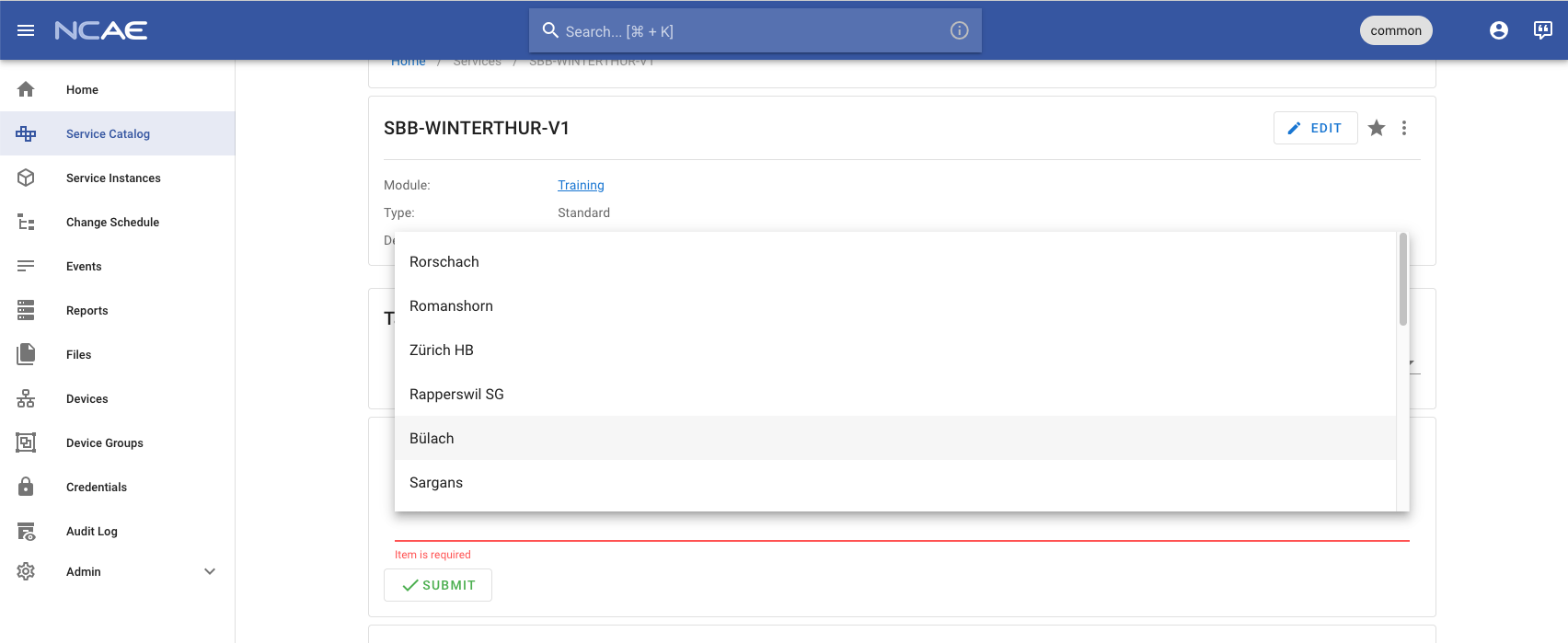
Task: Open Events page
Action: (x=84, y=266)
